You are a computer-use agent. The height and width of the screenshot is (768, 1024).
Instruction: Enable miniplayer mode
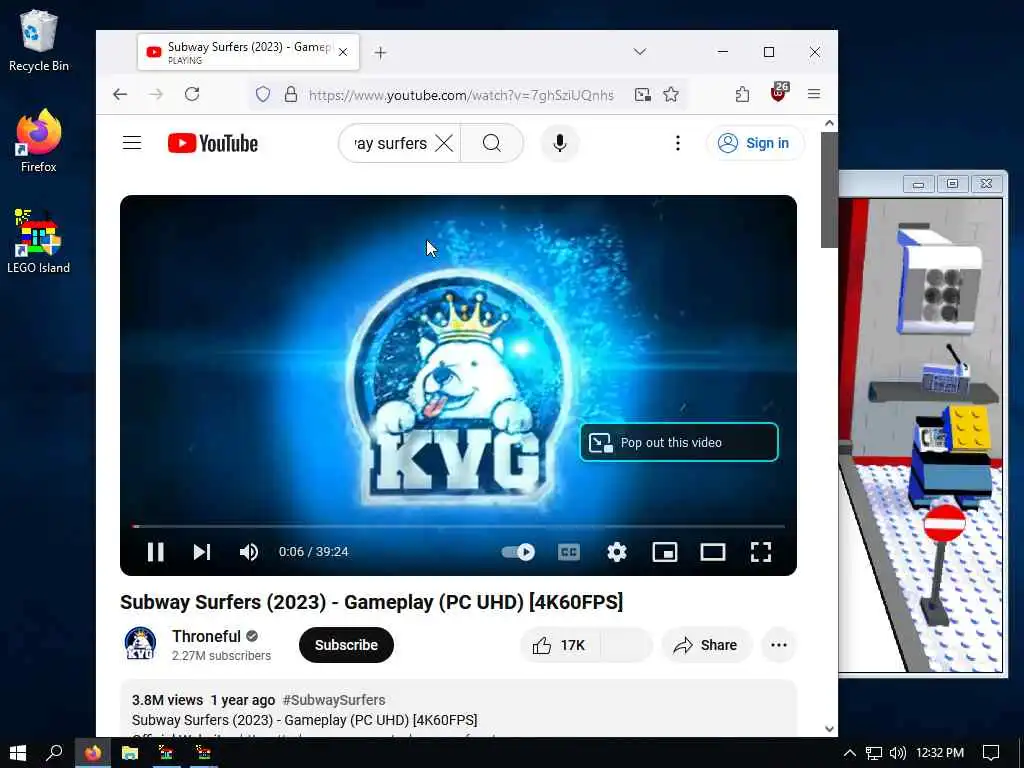[x=665, y=552]
